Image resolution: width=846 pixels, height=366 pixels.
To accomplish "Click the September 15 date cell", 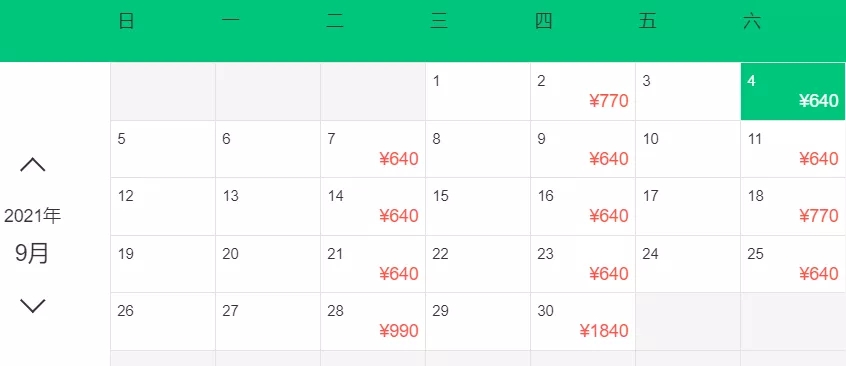I will [478, 206].
